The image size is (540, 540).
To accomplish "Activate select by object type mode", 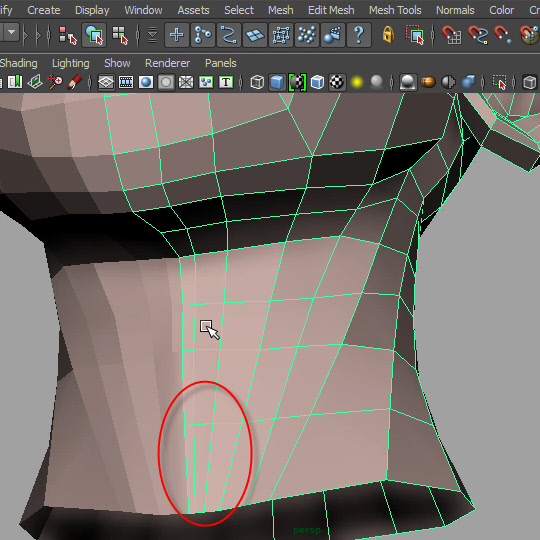I will click(94, 35).
